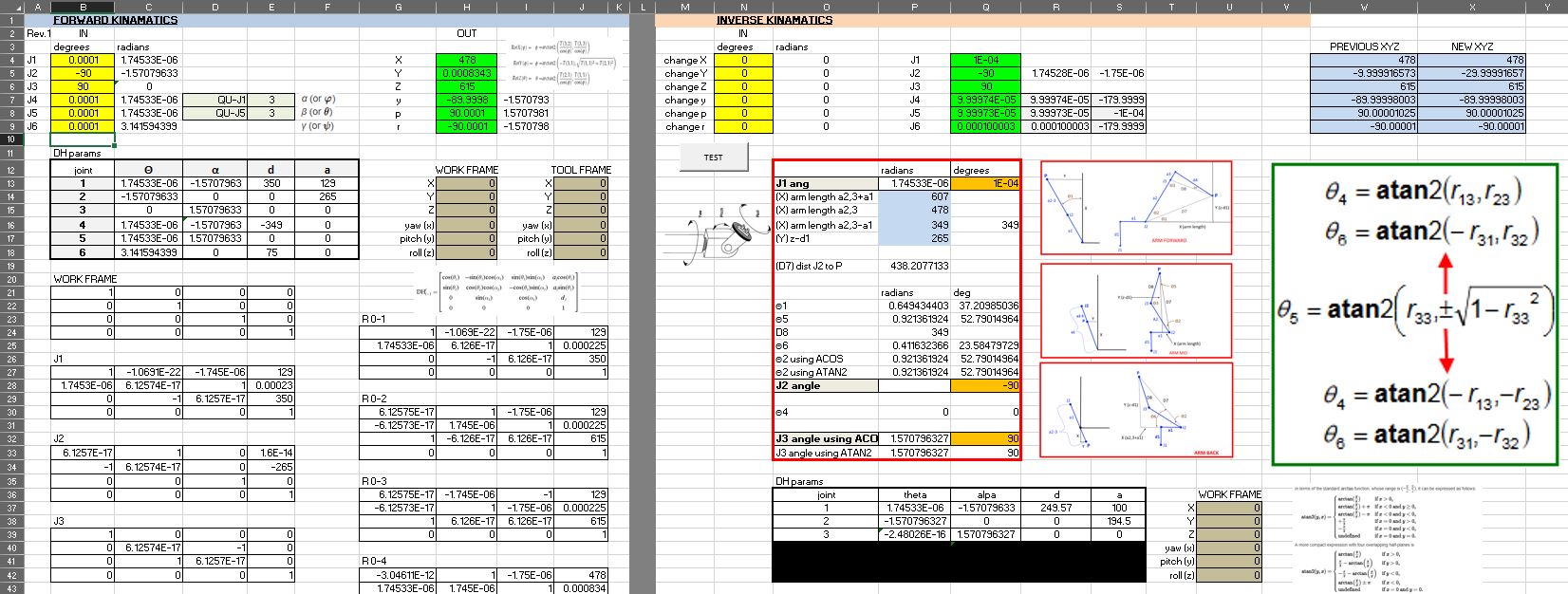Select the NEW XYZ header cell
This screenshot has width=1568, height=594.
pos(1472,46)
